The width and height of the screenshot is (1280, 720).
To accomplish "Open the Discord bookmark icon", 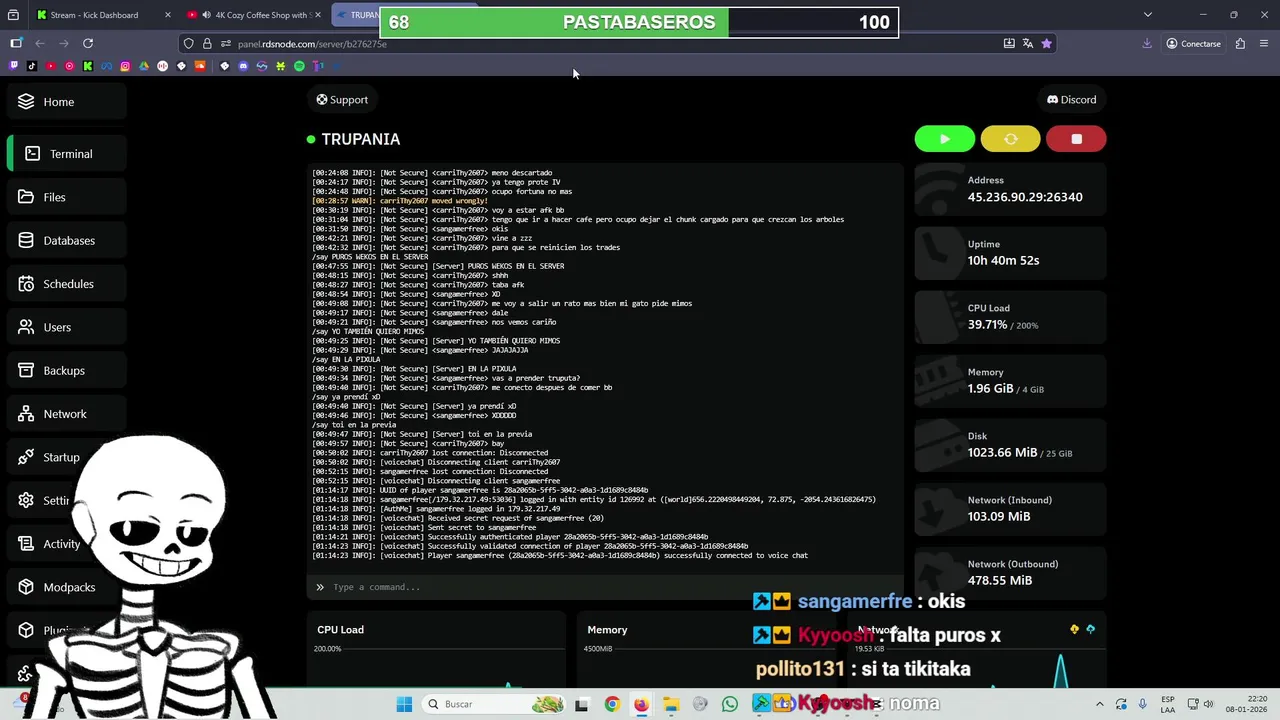I will (243, 66).
